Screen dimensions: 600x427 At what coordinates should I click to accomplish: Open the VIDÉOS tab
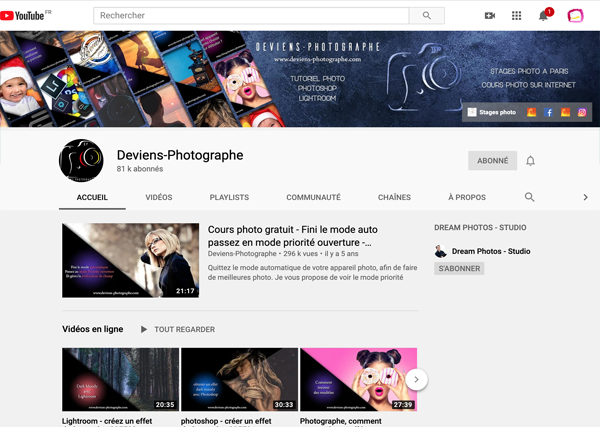(x=159, y=197)
